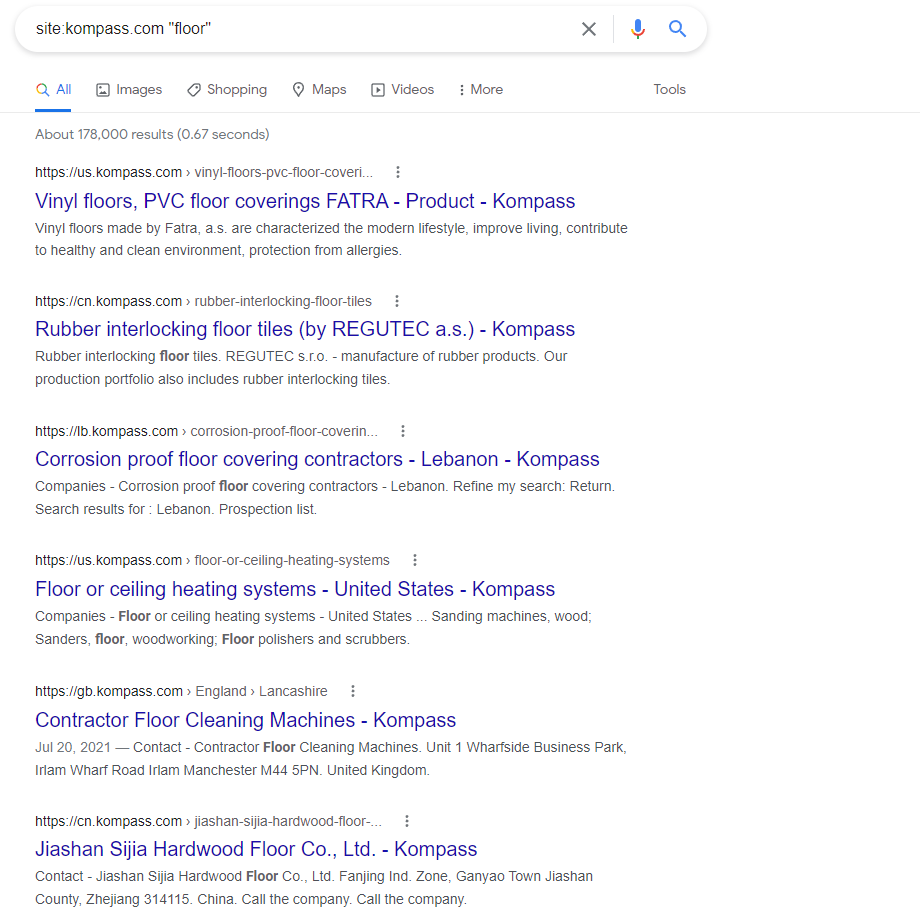Visit Floor or ceiling heating systems result
920x922 pixels.
pyautogui.click(x=295, y=589)
